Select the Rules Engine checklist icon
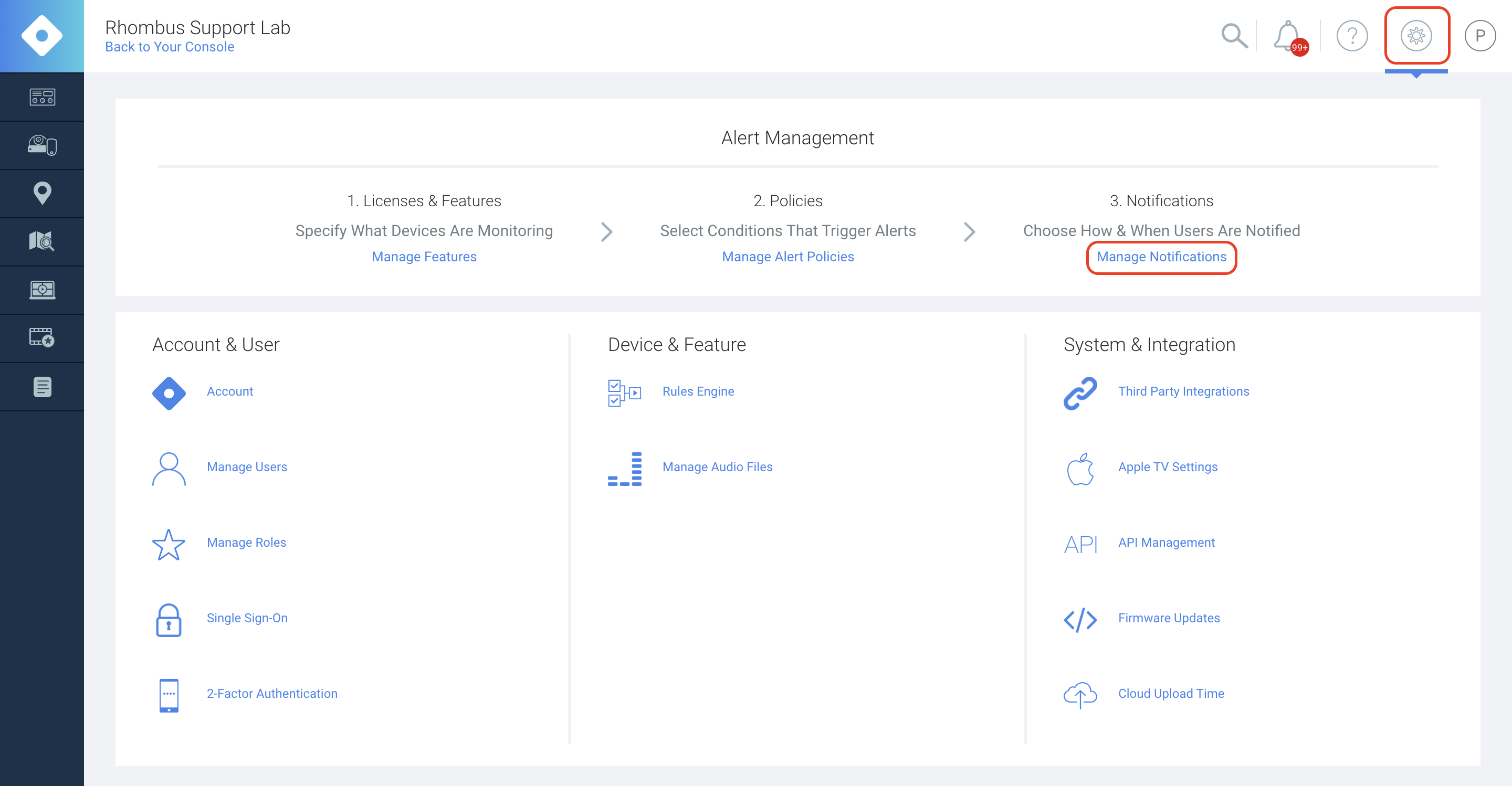The width and height of the screenshot is (1512, 786). tap(624, 393)
